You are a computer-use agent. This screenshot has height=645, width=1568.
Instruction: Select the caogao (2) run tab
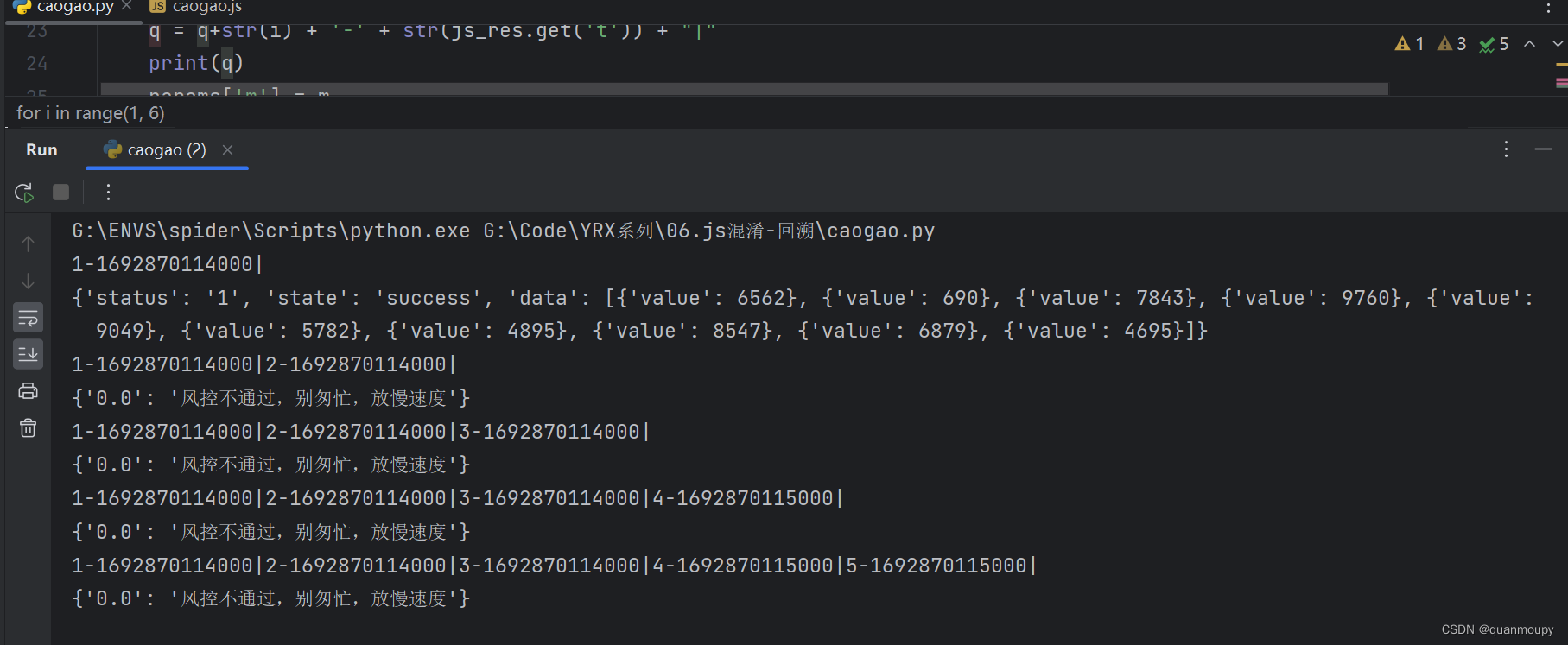(x=167, y=149)
